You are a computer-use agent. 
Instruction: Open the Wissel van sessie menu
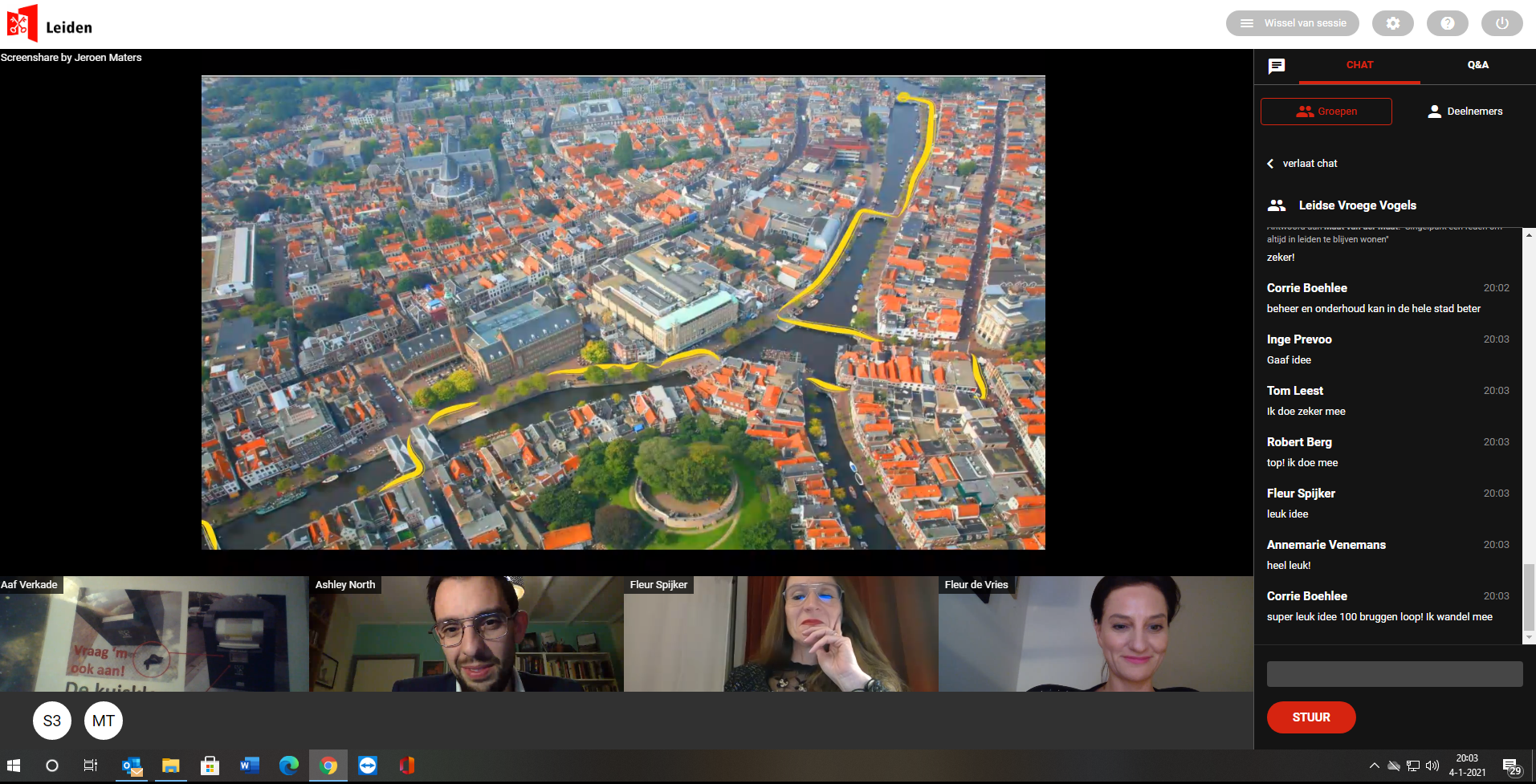pyautogui.click(x=1292, y=23)
